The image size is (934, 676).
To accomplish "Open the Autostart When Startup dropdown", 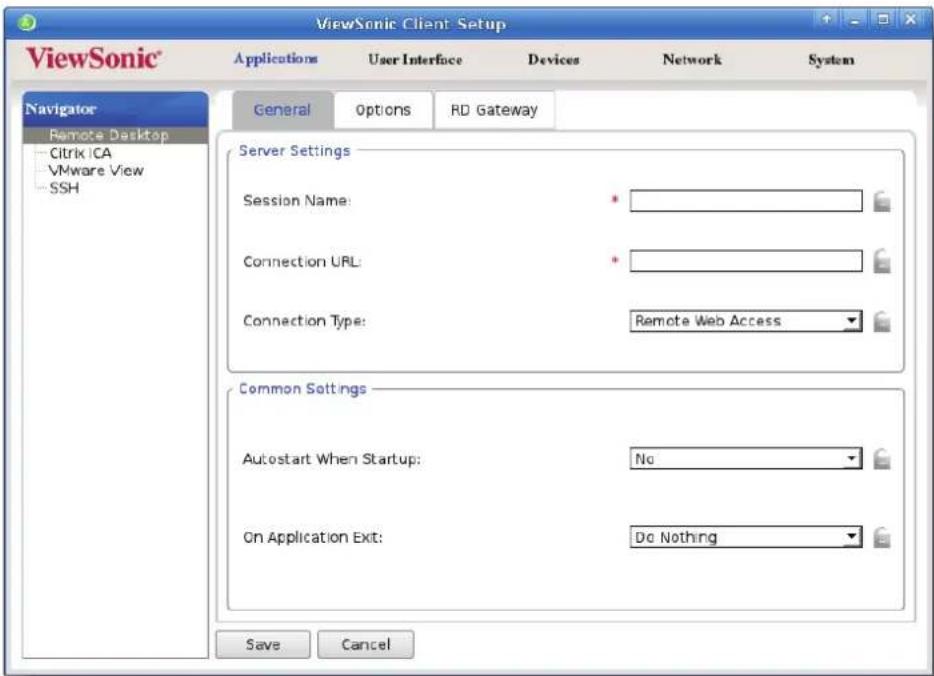I will [x=745, y=459].
